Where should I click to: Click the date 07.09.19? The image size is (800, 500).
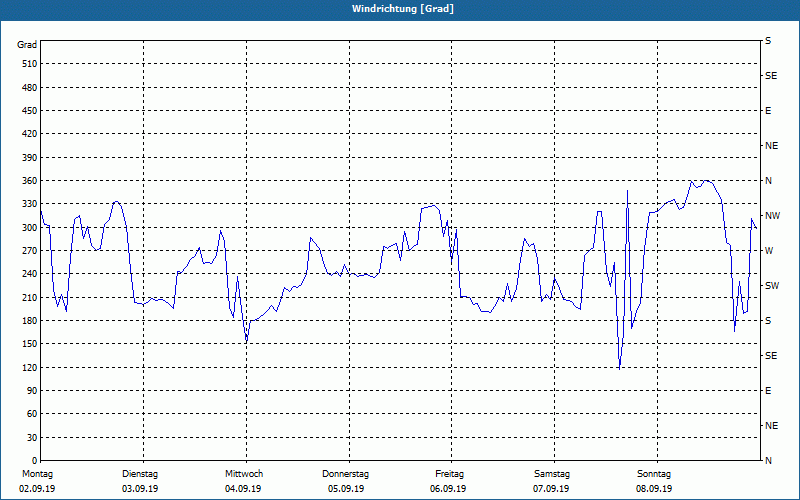point(551,489)
